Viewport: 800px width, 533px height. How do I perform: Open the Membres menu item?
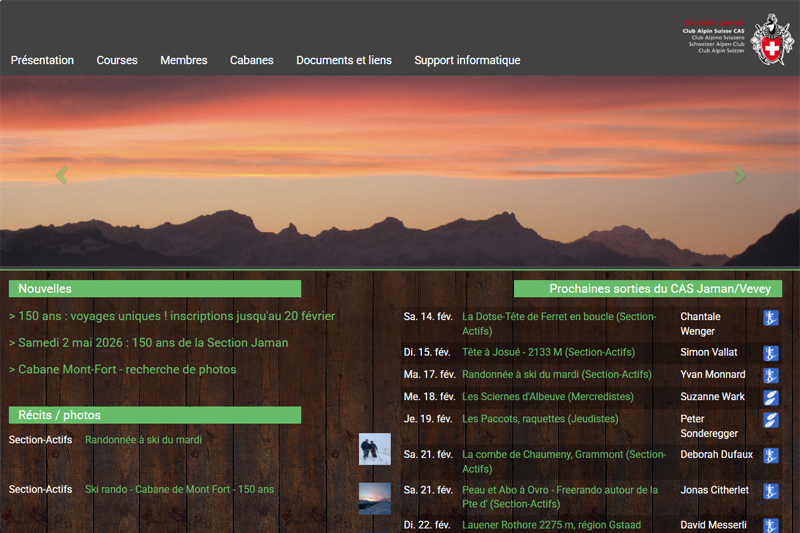point(184,60)
